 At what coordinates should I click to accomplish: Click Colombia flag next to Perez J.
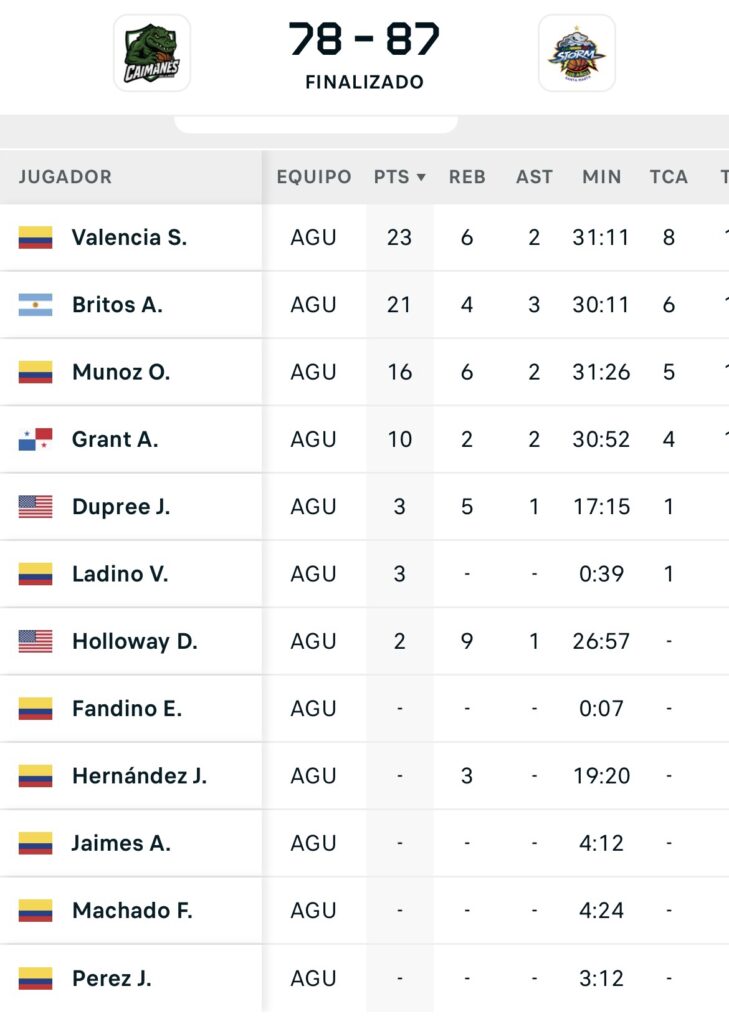35,978
